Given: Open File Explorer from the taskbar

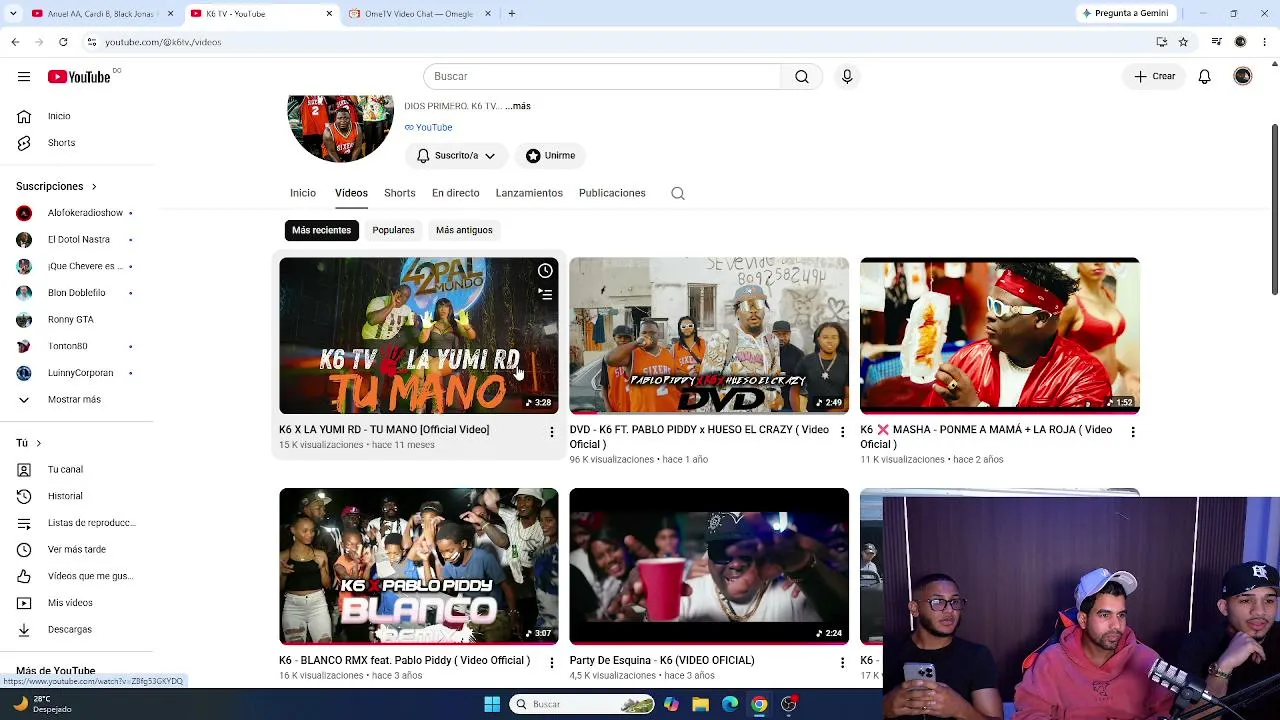Looking at the screenshot, I should [x=701, y=704].
